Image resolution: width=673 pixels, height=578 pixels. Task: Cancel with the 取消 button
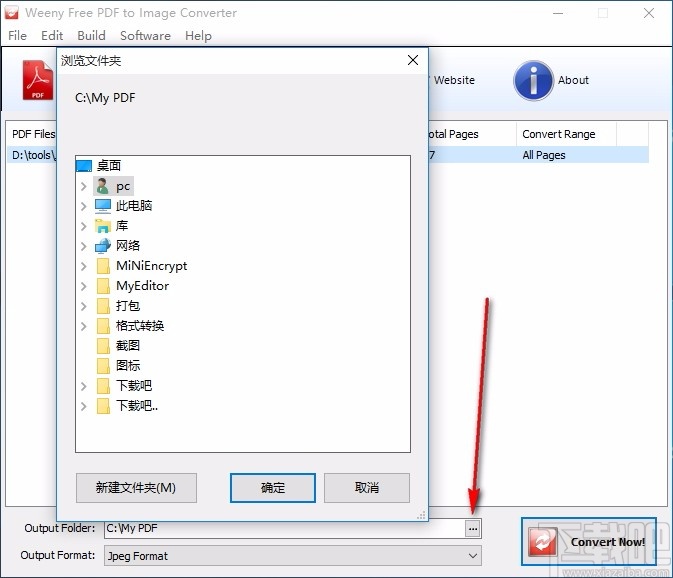coord(367,488)
